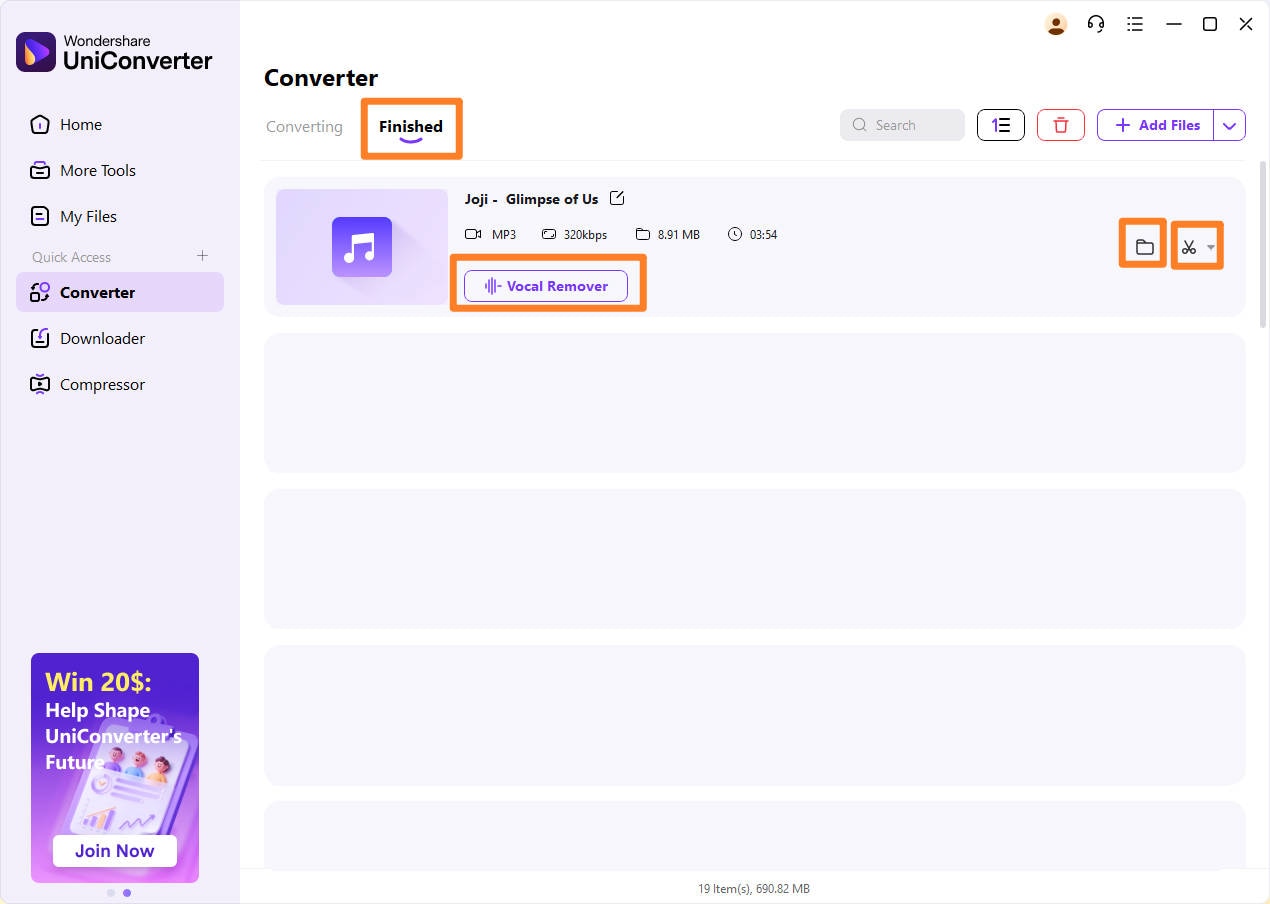Click the sort order list icon
This screenshot has height=904, width=1270.
click(1001, 125)
